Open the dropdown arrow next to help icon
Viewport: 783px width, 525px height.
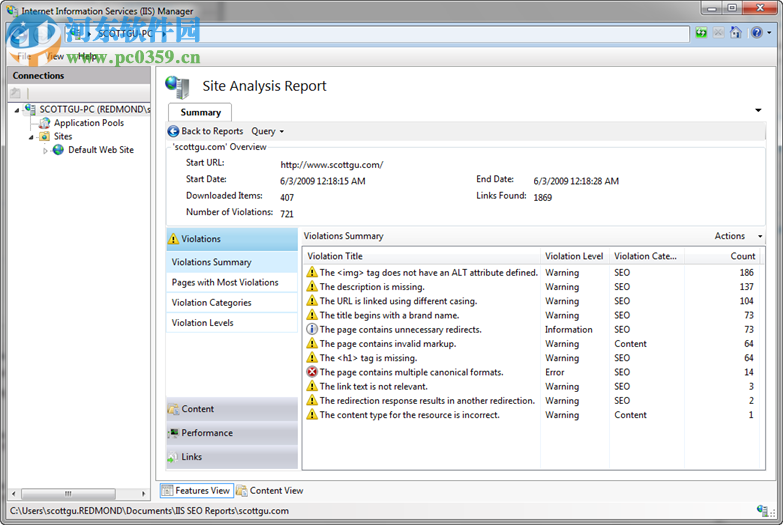coord(769,33)
